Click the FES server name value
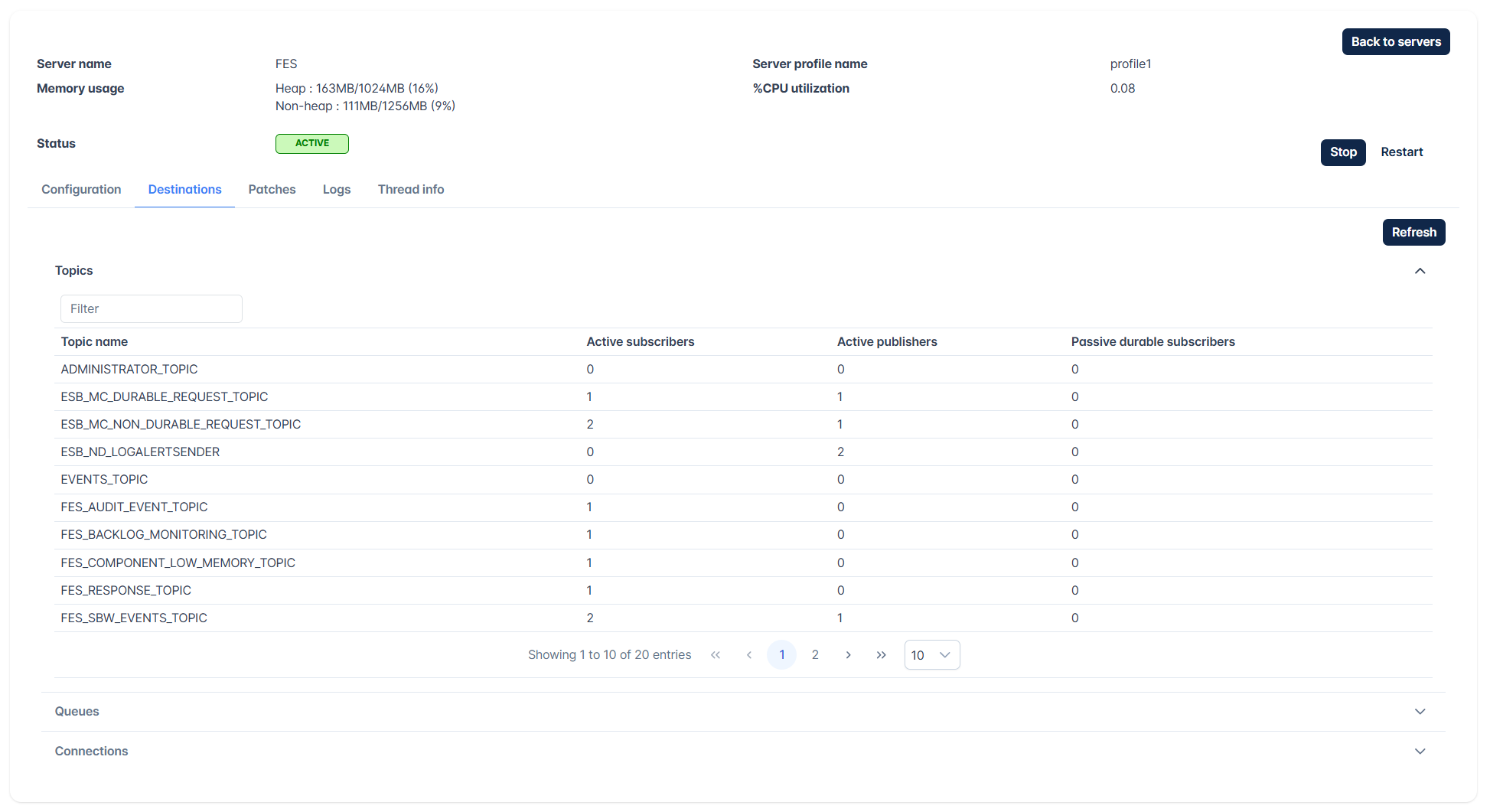Screen dimensions: 1490x812 tap(286, 64)
